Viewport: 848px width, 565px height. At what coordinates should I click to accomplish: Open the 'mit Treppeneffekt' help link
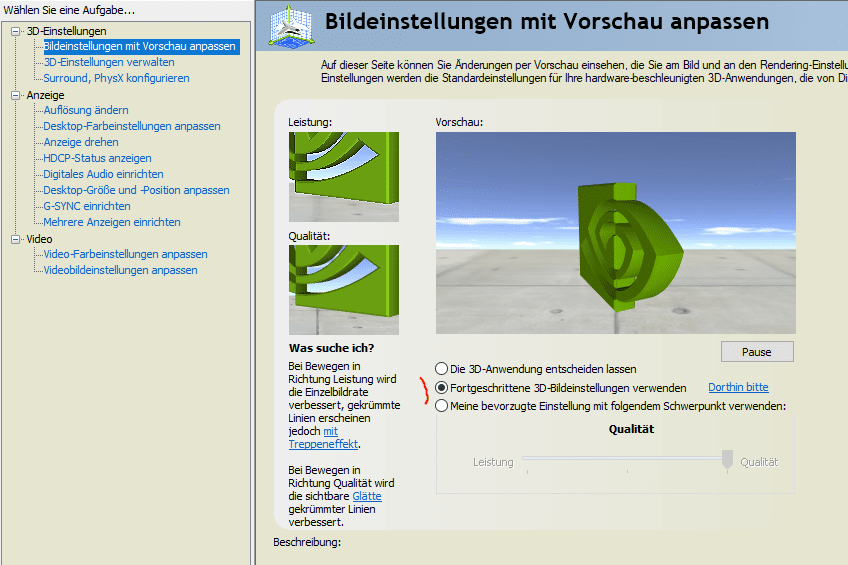(x=323, y=444)
